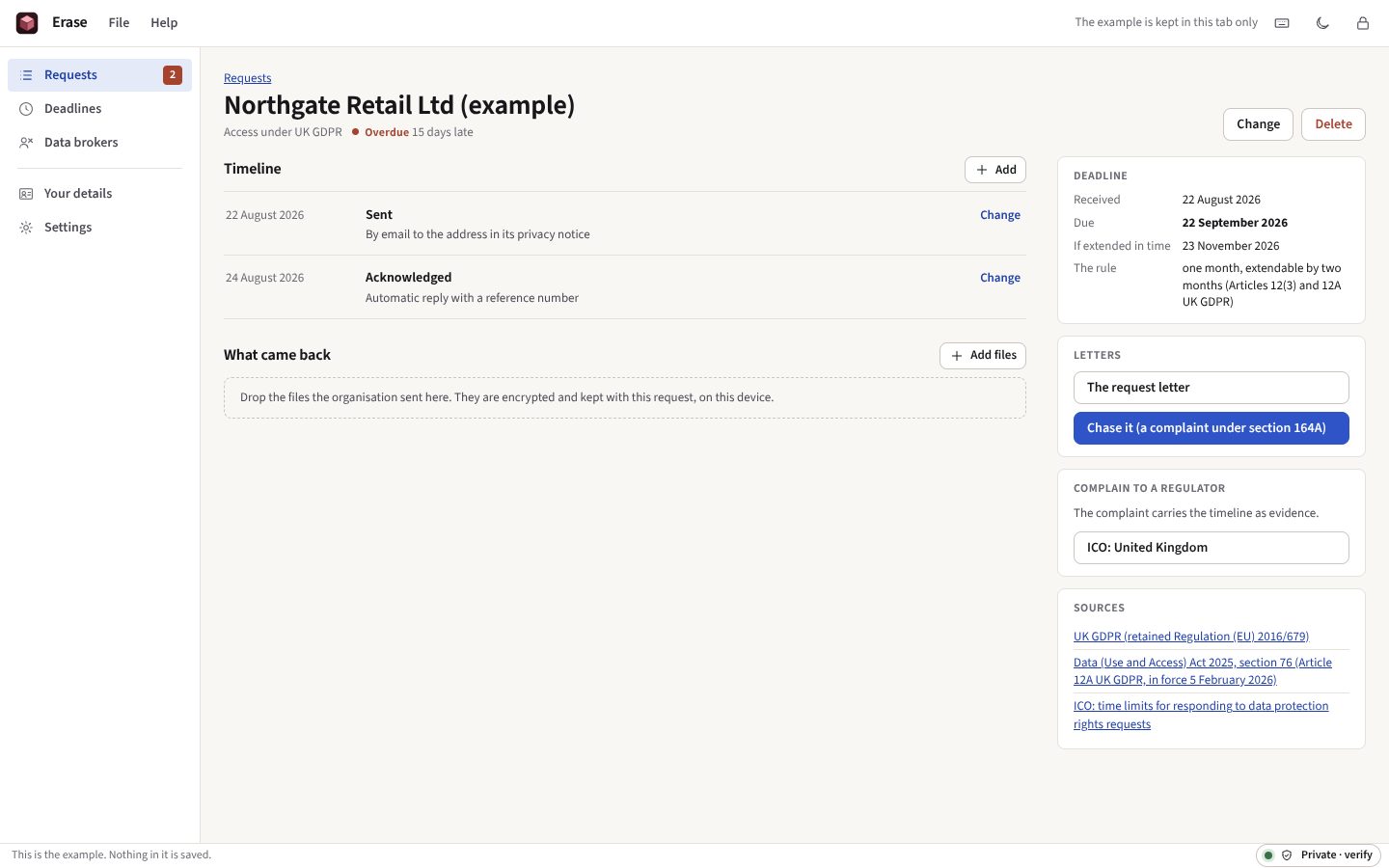
Task: Click 'This is the example. Nothing in it is saved.'
Action: [111, 855]
